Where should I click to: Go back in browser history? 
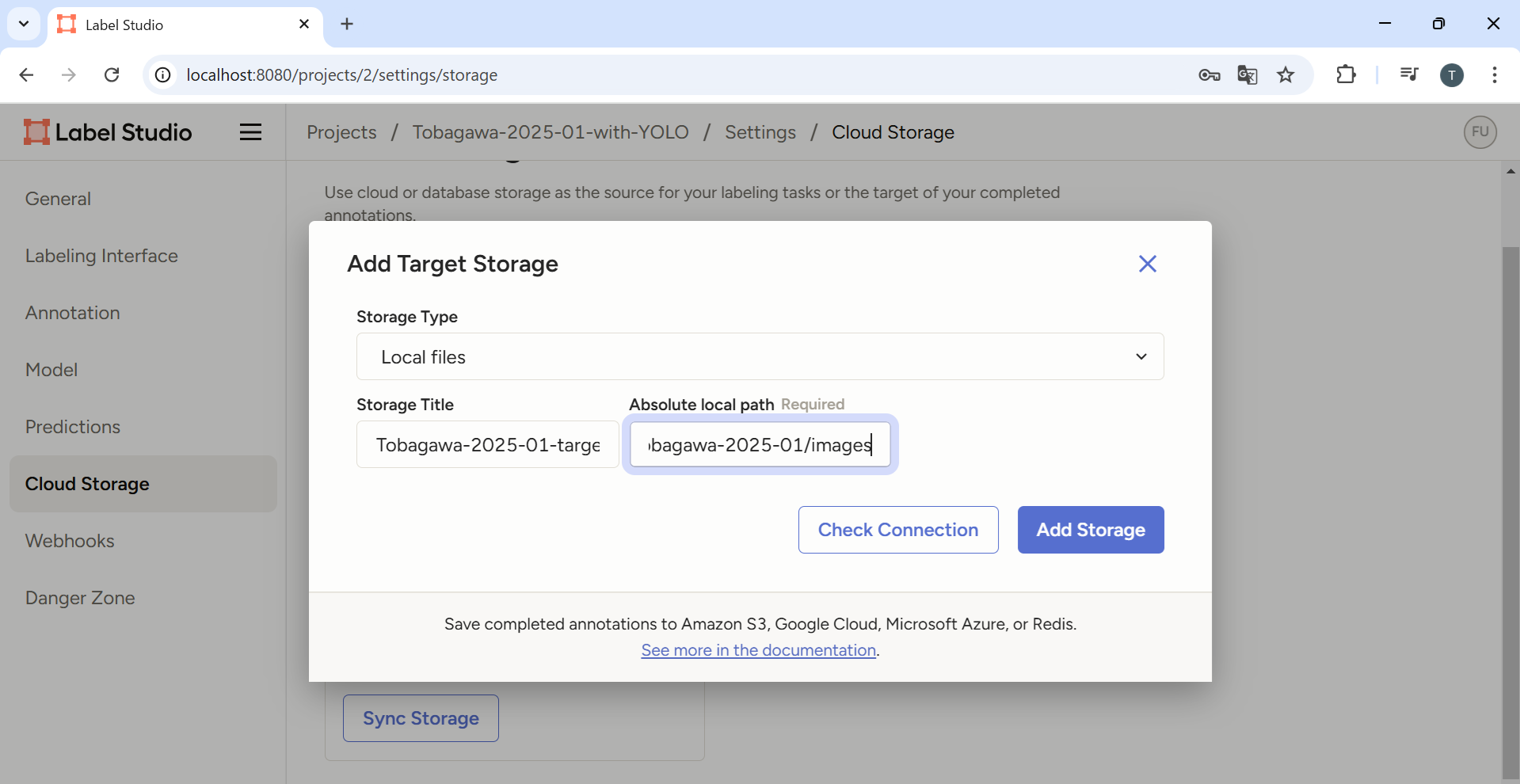(26, 75)
